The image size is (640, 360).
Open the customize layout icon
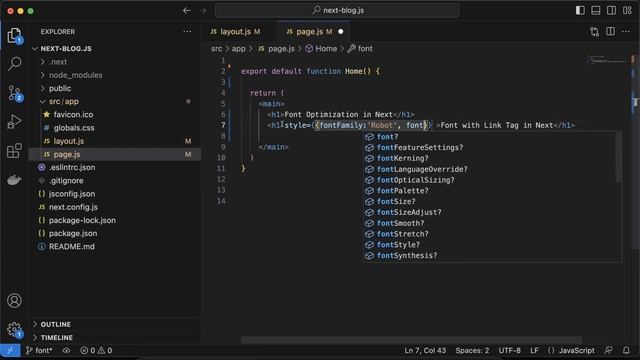pos(627,10)
